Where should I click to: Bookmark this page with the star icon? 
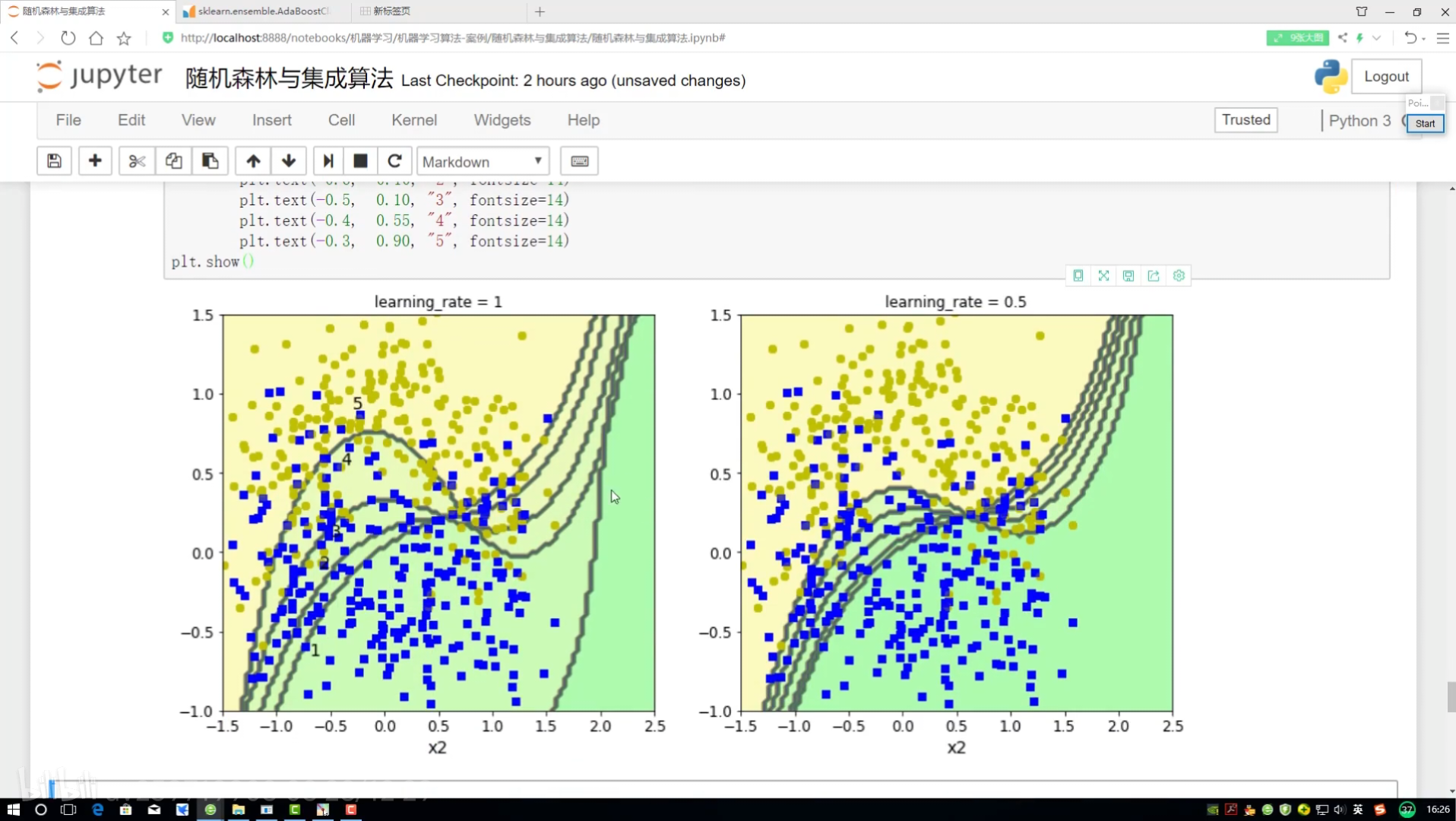(x=124, y=38)
